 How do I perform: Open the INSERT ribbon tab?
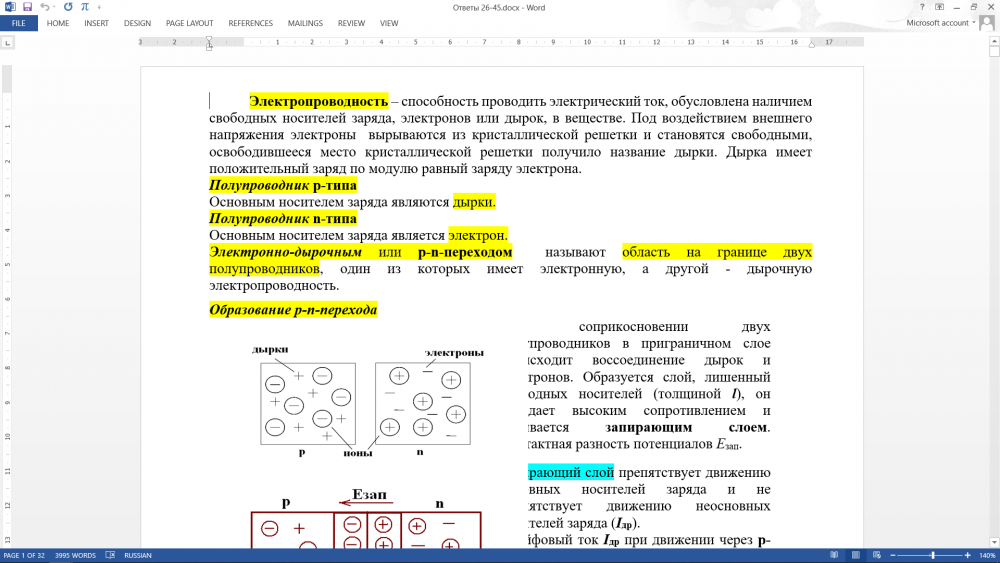click(96, 23)
